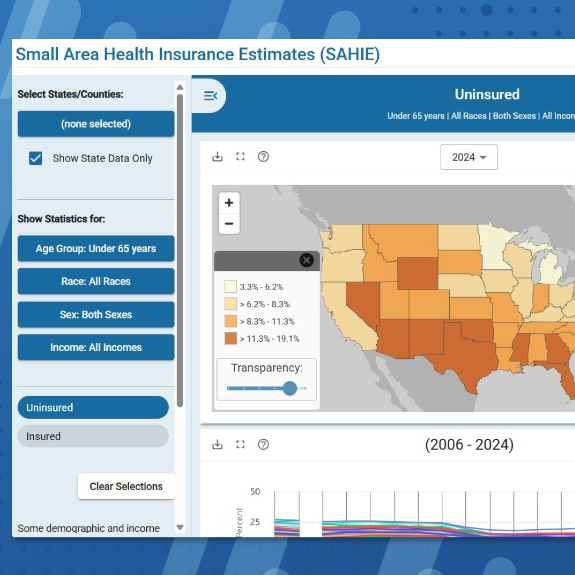Image resolution: width=575 pixels, height=575 pixels.
Task: Click the sidebar scroll down arrow
Action: coord(180,527)
